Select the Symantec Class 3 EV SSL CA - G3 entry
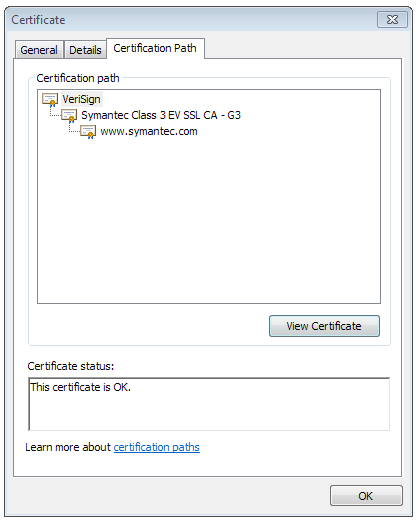Viewport: 418px width, 523px height. coord(161,115)
